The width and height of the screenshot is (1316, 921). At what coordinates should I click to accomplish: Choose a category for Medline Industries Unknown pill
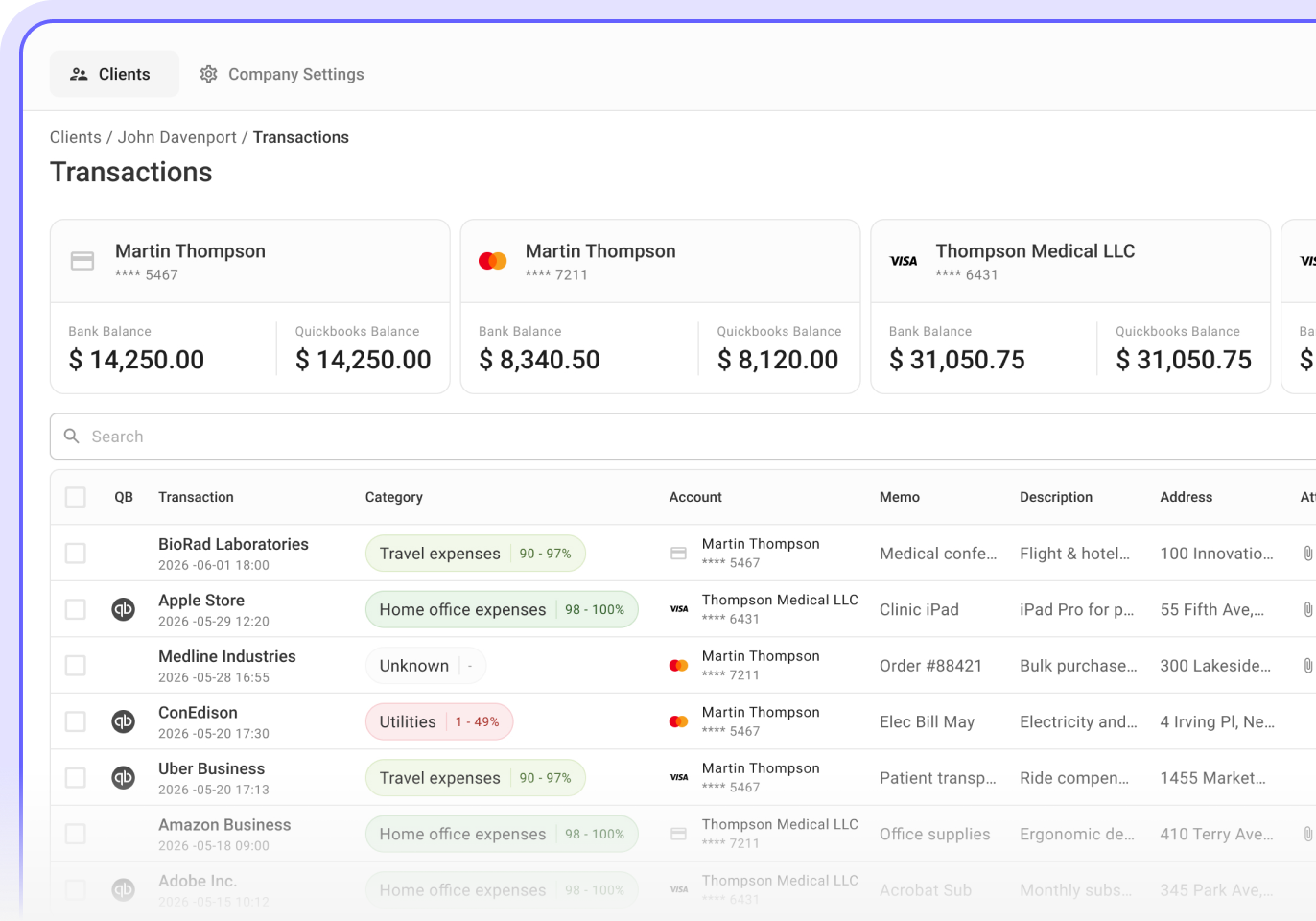[x=426, y=666]
